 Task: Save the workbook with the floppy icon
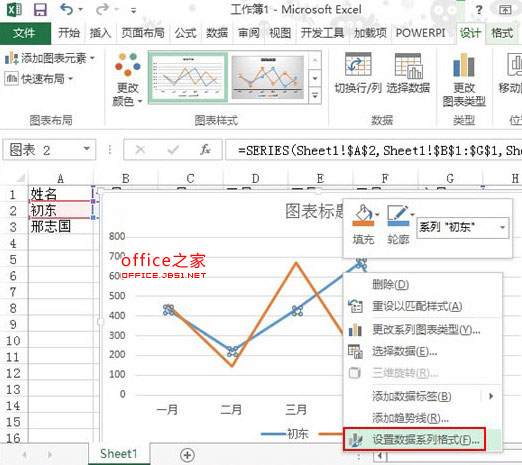pyautogui.click(x=40, y=9)
